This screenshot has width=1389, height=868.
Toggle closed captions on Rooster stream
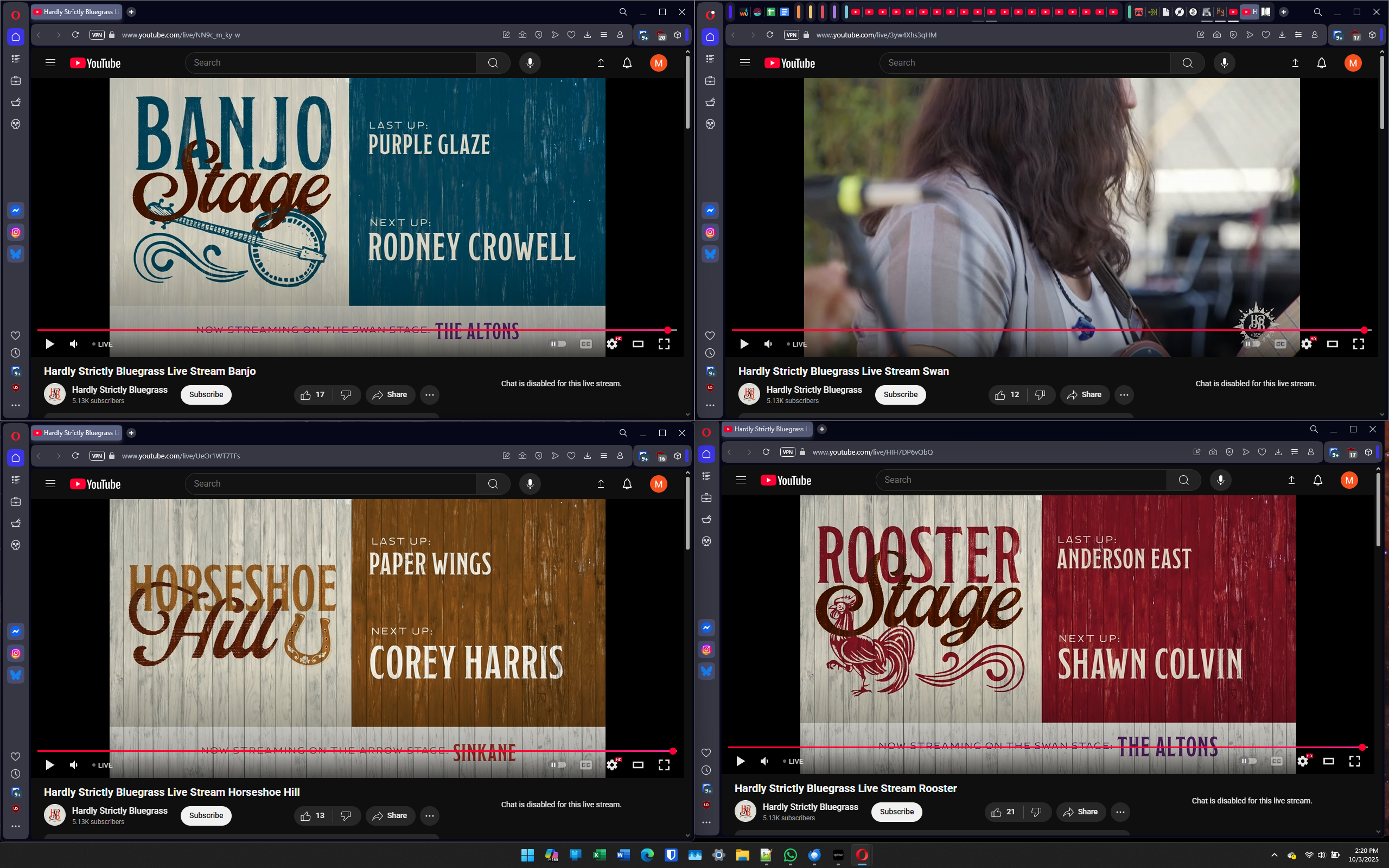pyautogui.click(x=1277, y=761)
